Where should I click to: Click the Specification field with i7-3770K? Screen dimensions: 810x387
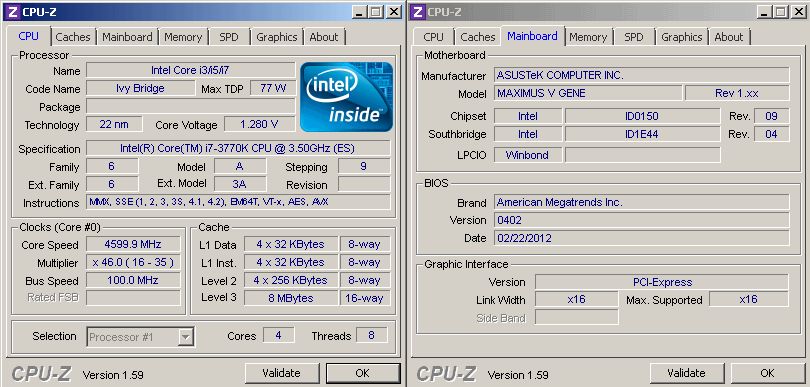[x=238, y=148]
